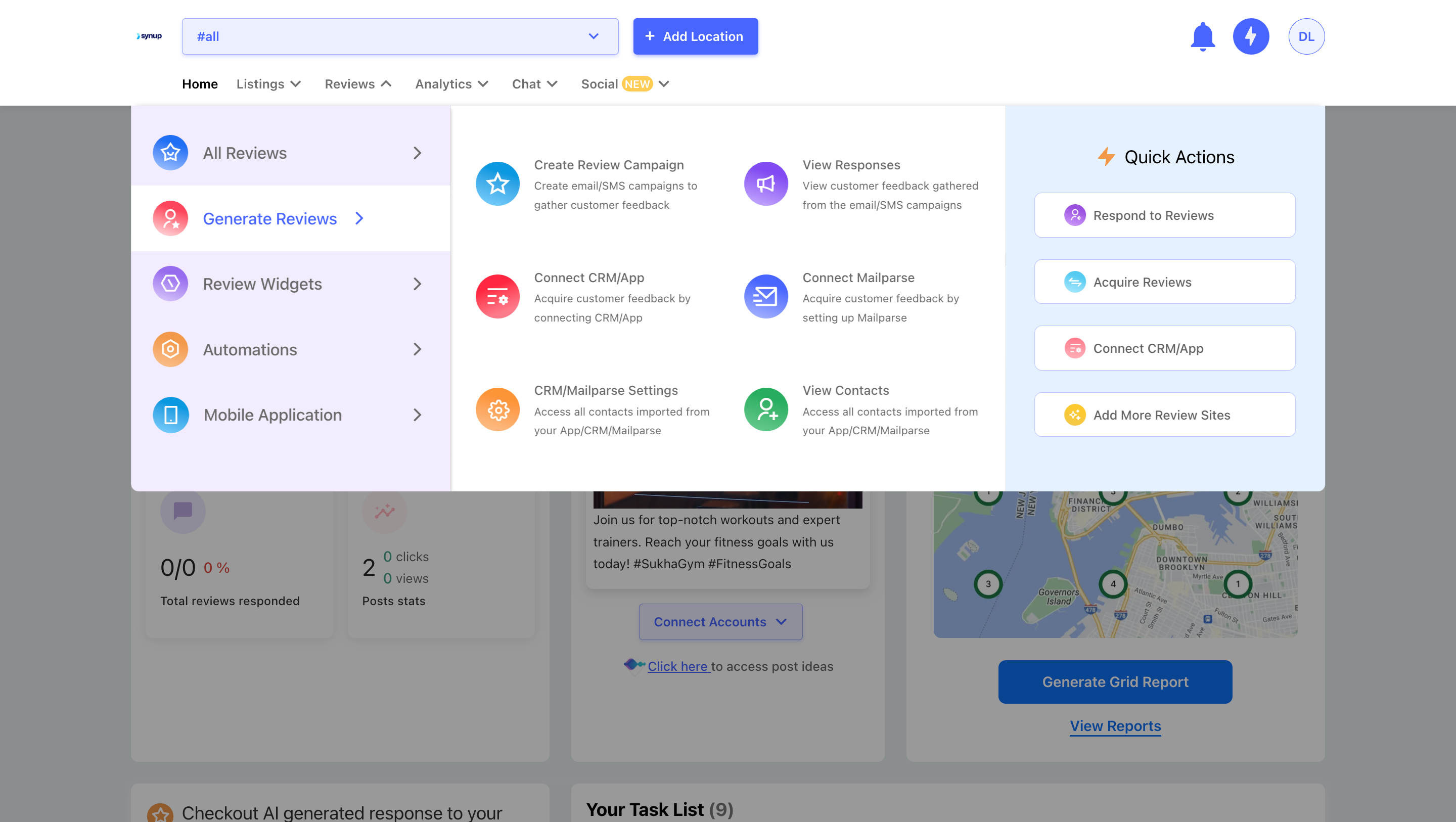Open the lightning bolt quick actions icon
This screenshot has width=1456, height=822.
pos(1250,37)
